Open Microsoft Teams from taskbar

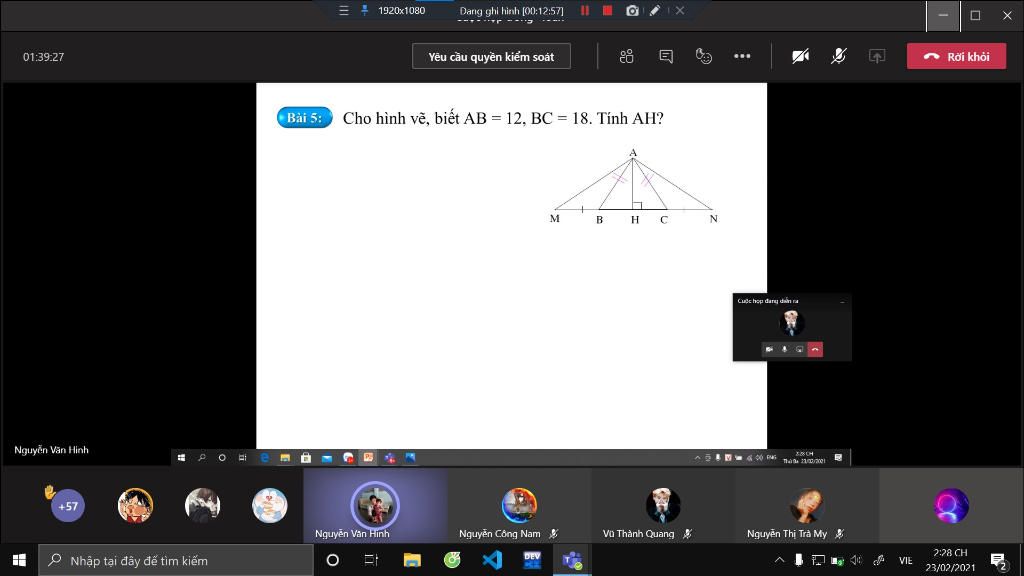tap(572, 560)
